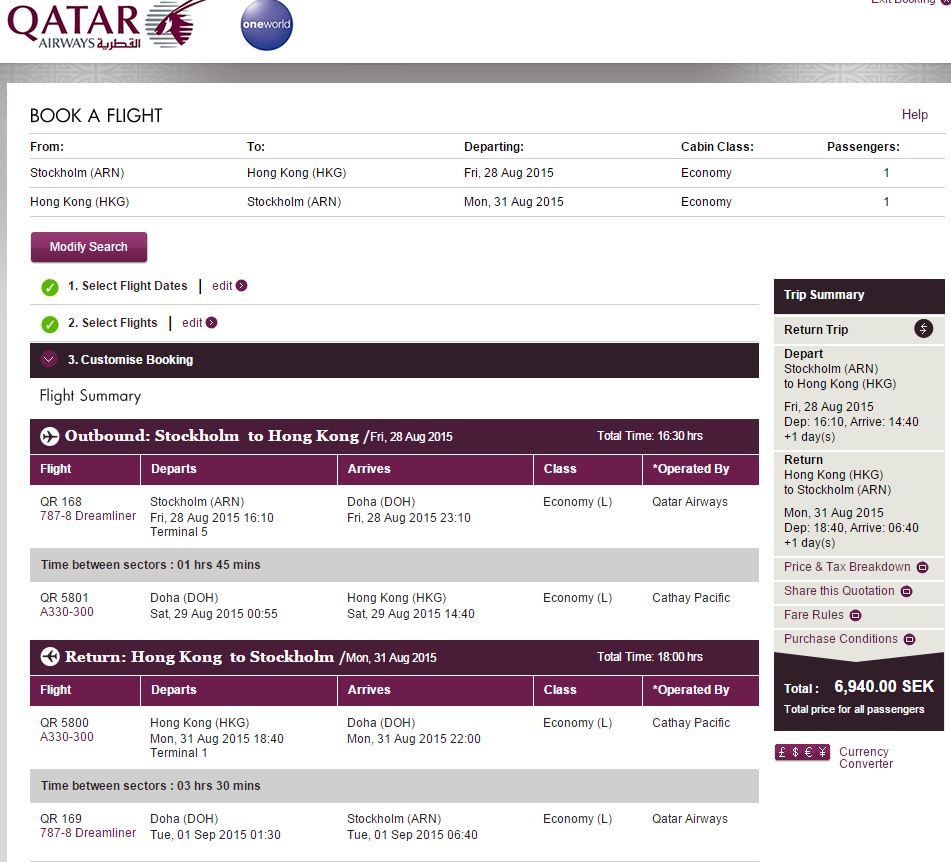Click the currency converter symbols icon
The width and height of the screenshot is (951, 862).
point(802,753)
